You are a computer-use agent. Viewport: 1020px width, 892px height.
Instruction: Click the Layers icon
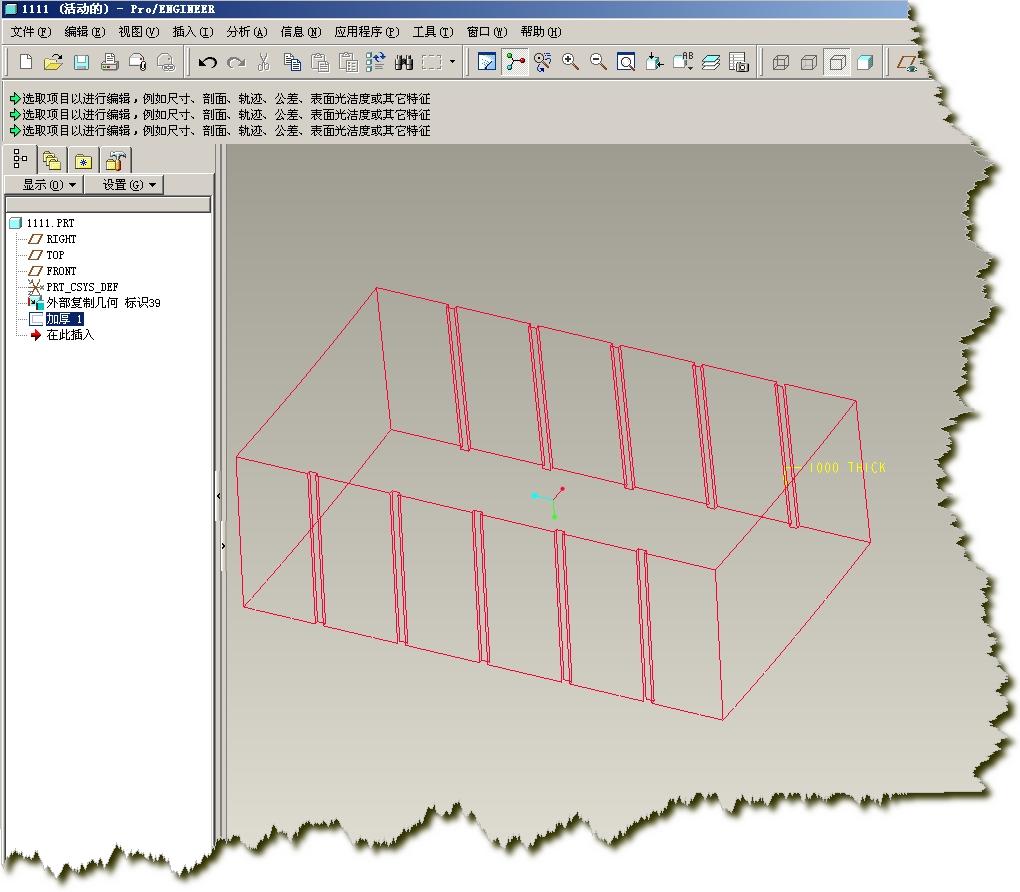click(x=711, y=62)
